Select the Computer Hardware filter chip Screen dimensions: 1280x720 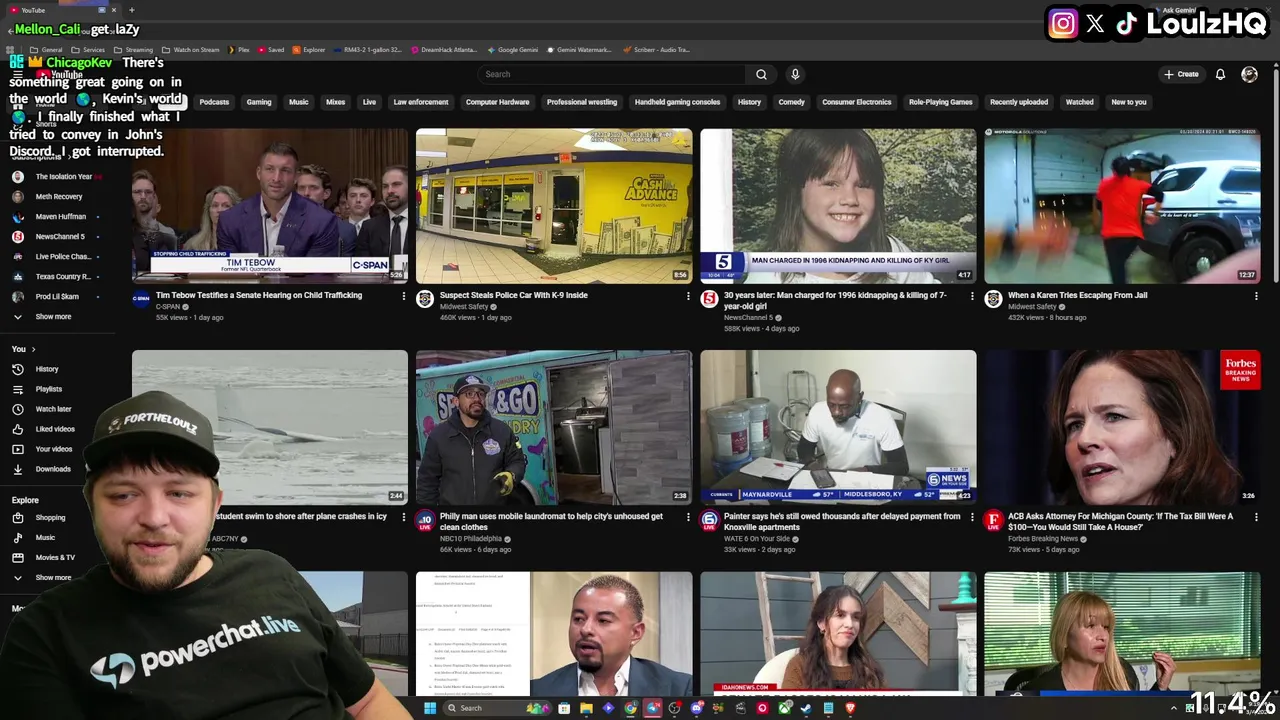tap(497, 102)
